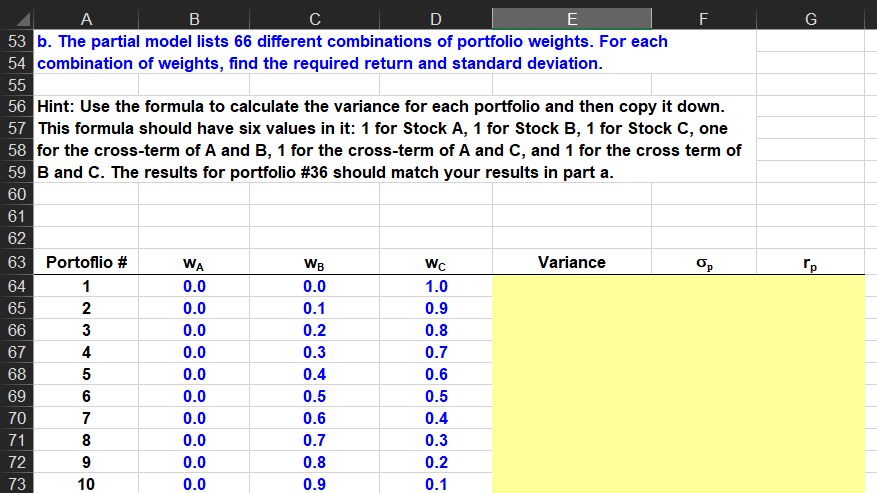877x493 pixels.
Task: Click wC value 0.3 in row 71
Action: pos(436,440)
